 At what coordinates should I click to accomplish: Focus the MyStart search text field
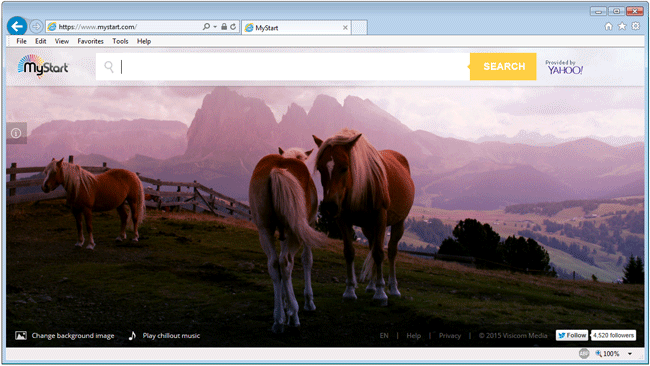pyautogui.click(x=283, y=66)
